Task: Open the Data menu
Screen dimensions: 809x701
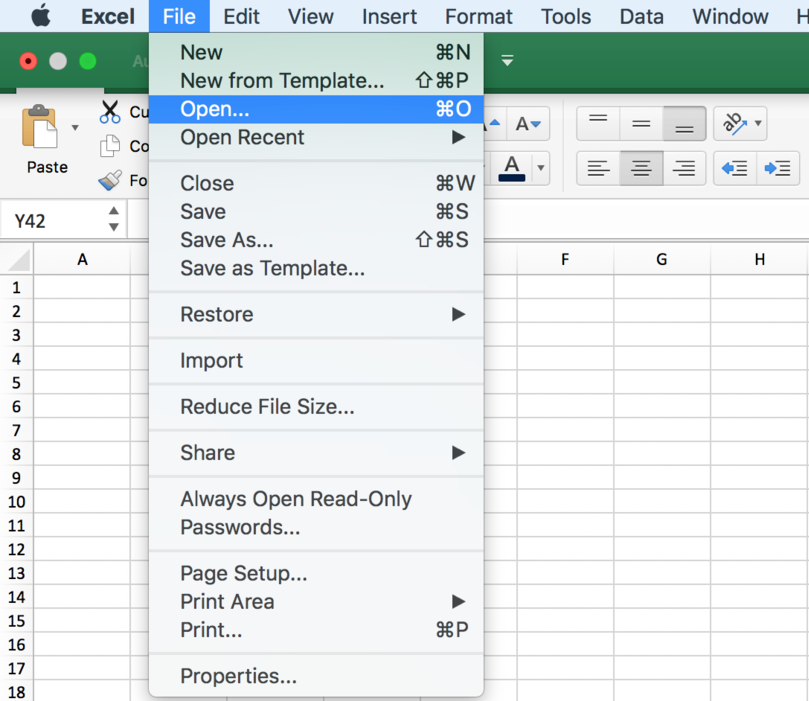Action: (641, 16)
